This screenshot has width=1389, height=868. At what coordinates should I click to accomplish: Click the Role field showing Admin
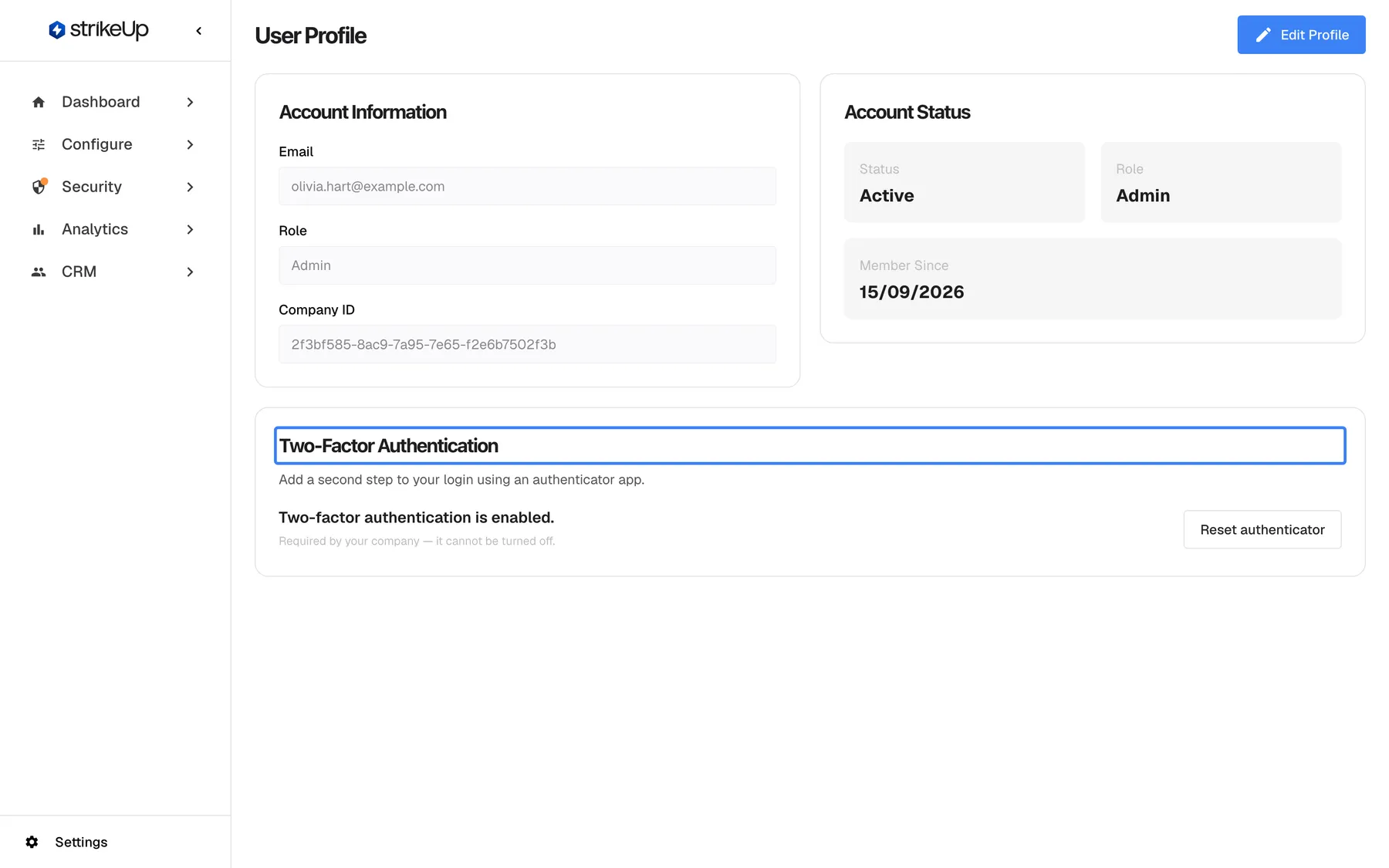coord(527,265)
